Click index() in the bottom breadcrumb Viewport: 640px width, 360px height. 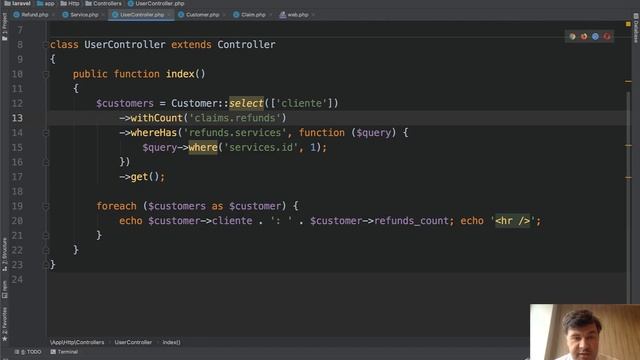[x=171, y=342]
